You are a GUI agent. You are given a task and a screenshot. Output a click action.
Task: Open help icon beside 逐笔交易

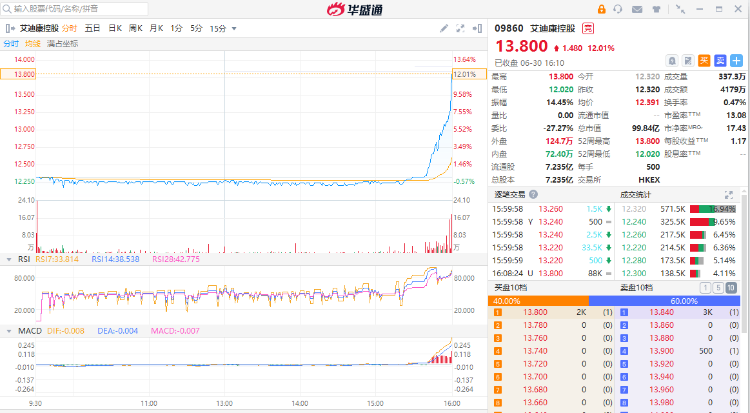pos(533,194)
